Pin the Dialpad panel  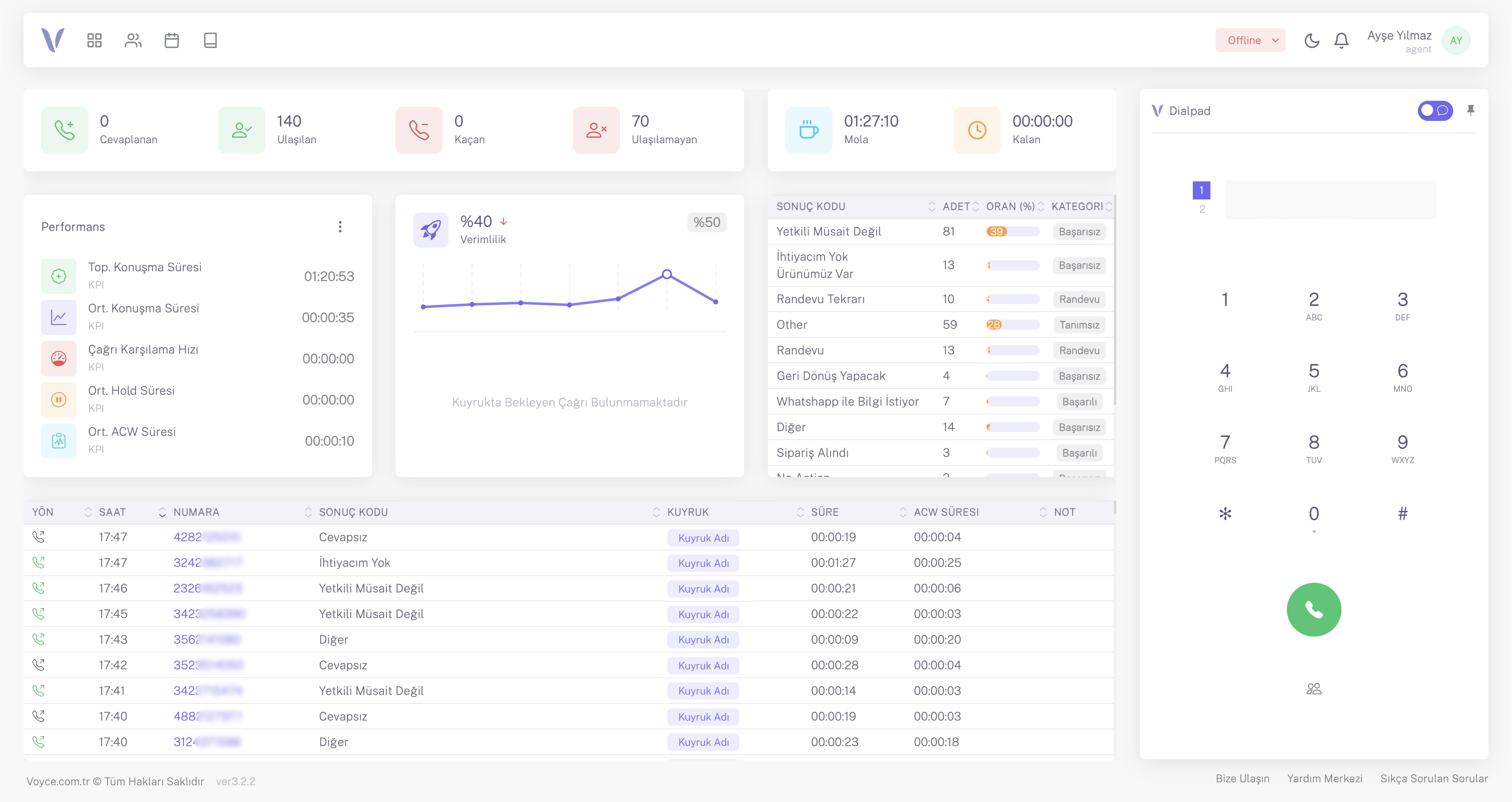click(1470, 110)
